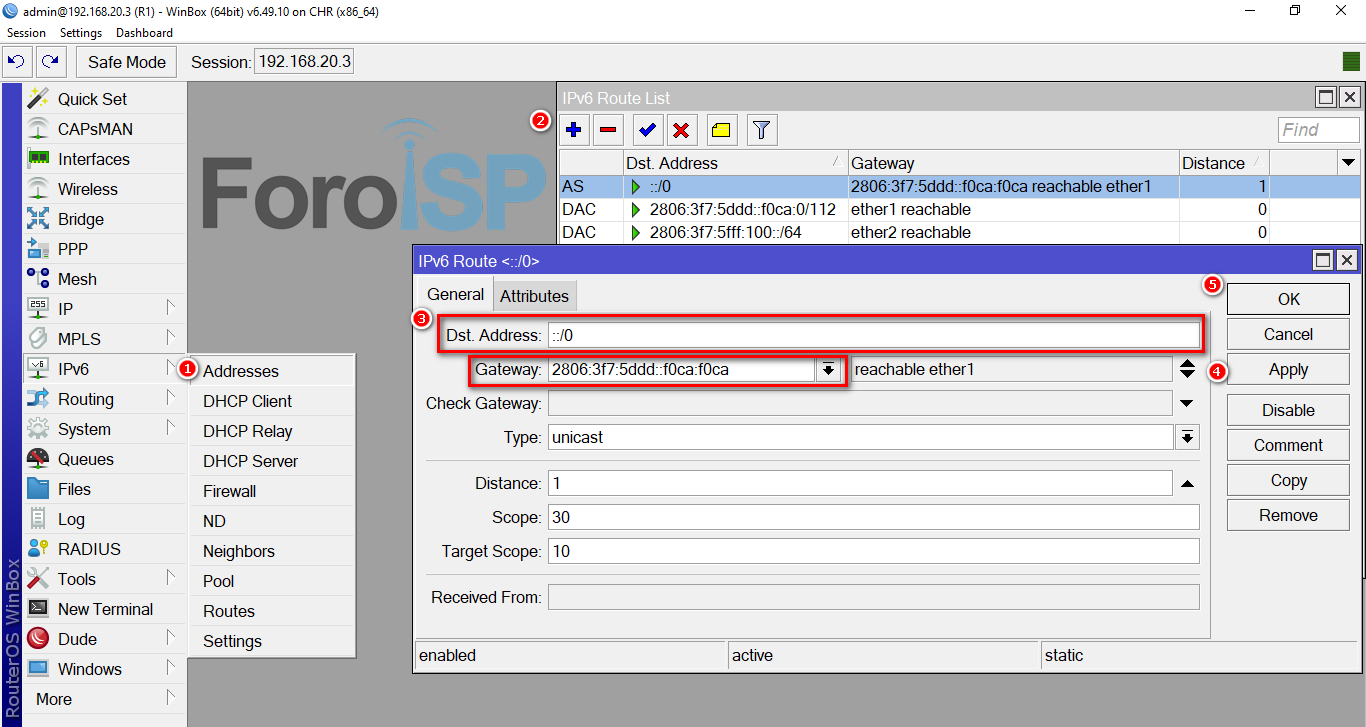Toggle Safe Mode button

(127, 62)
